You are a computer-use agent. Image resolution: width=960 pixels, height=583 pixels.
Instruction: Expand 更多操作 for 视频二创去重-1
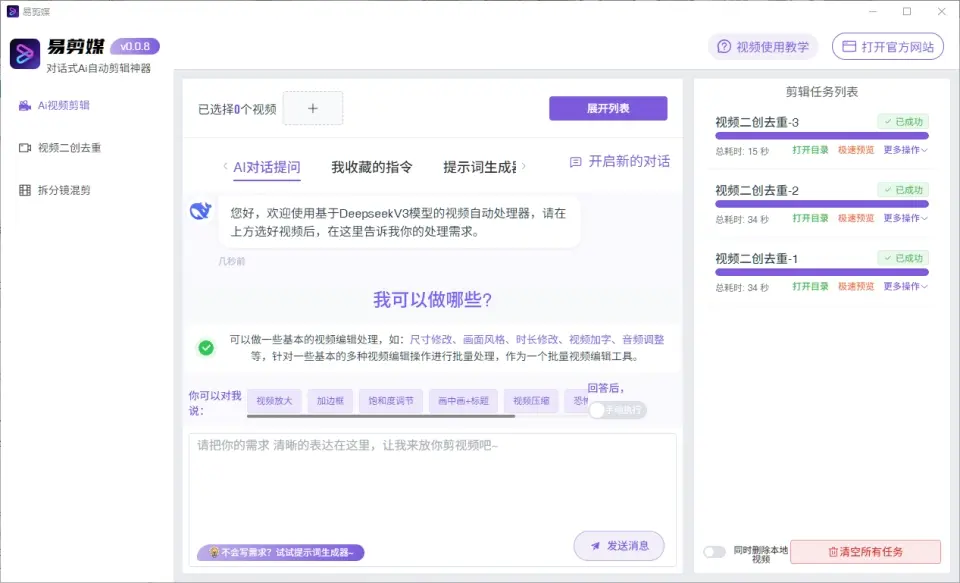pyautogui.click(x=905, y=286)
